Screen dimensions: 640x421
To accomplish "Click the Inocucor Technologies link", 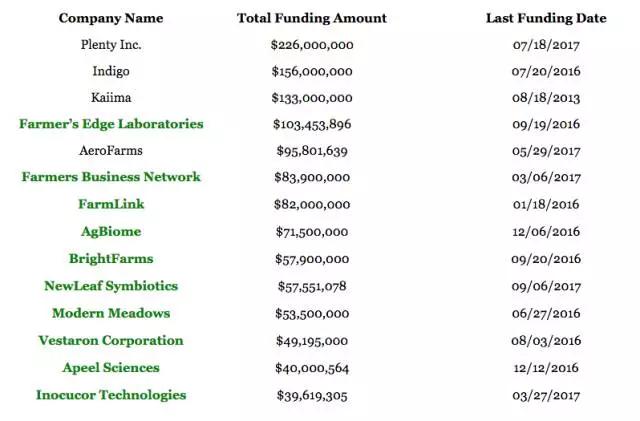I will click(111, 394).
